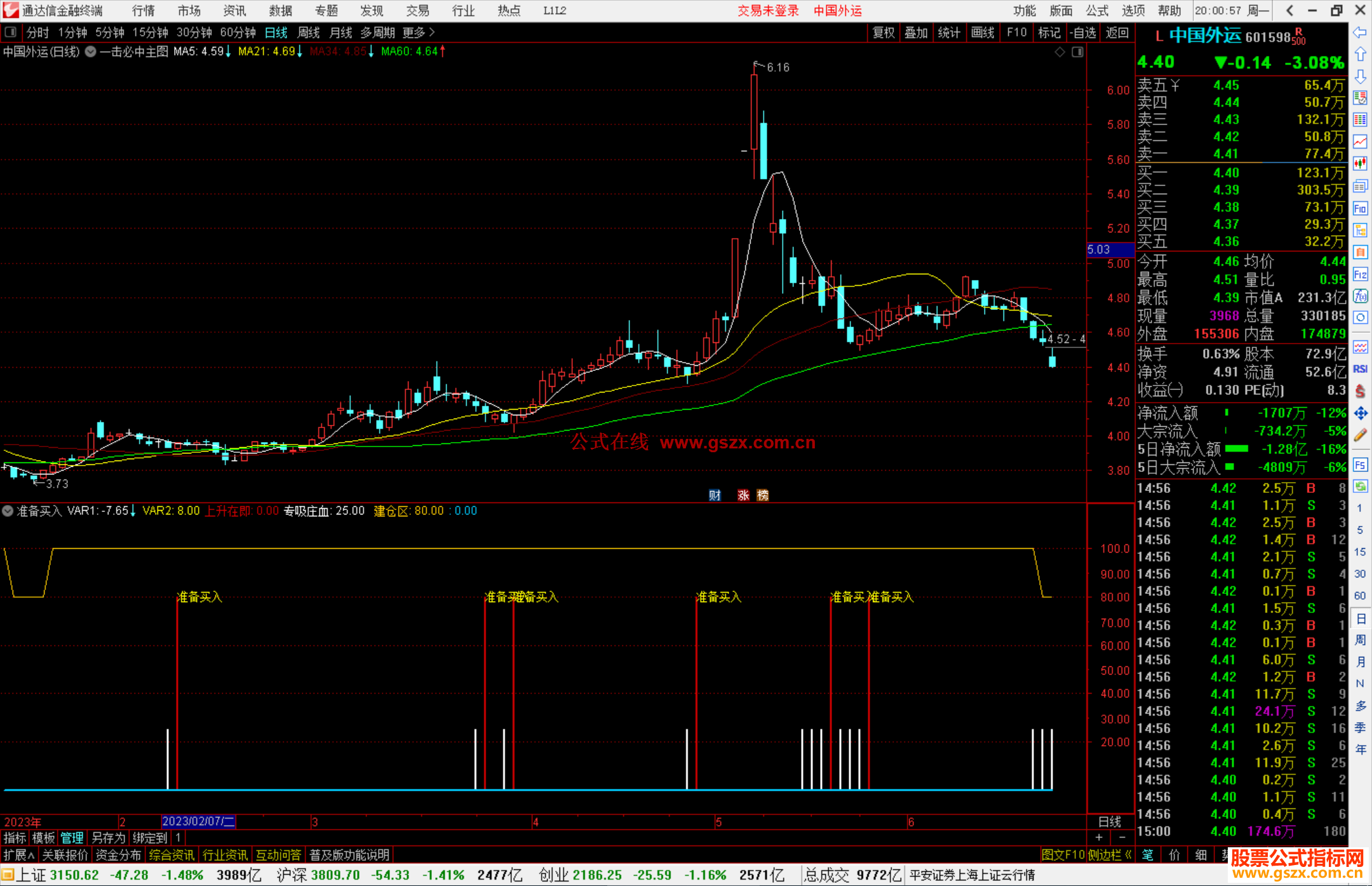Click the 指标 tab below chart
Screen dimensions: 1372x886
15,838
